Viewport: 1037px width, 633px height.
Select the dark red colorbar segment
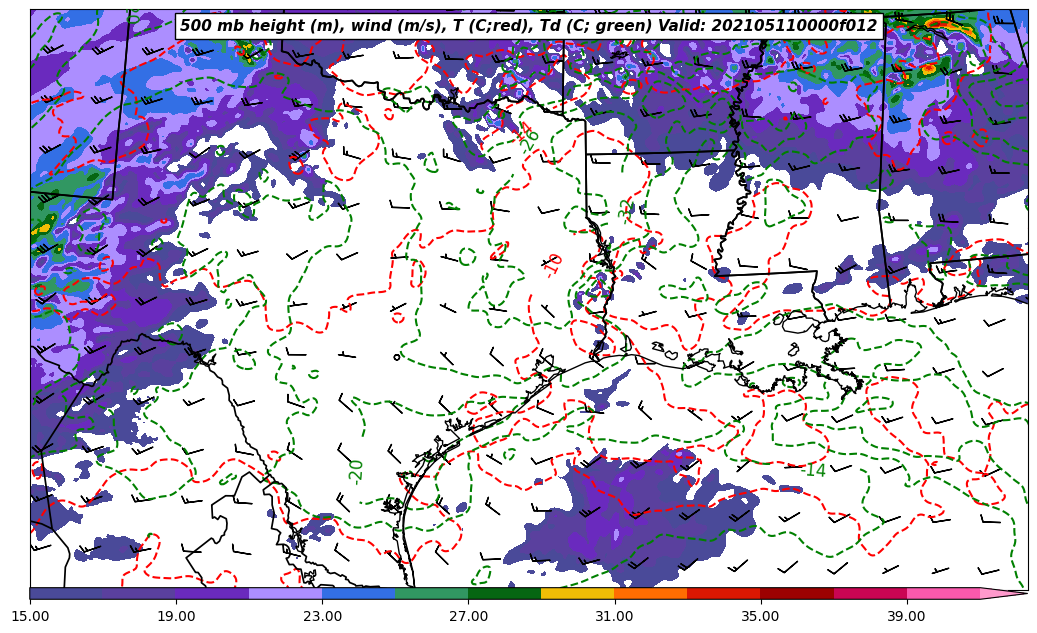coord(796,593)
